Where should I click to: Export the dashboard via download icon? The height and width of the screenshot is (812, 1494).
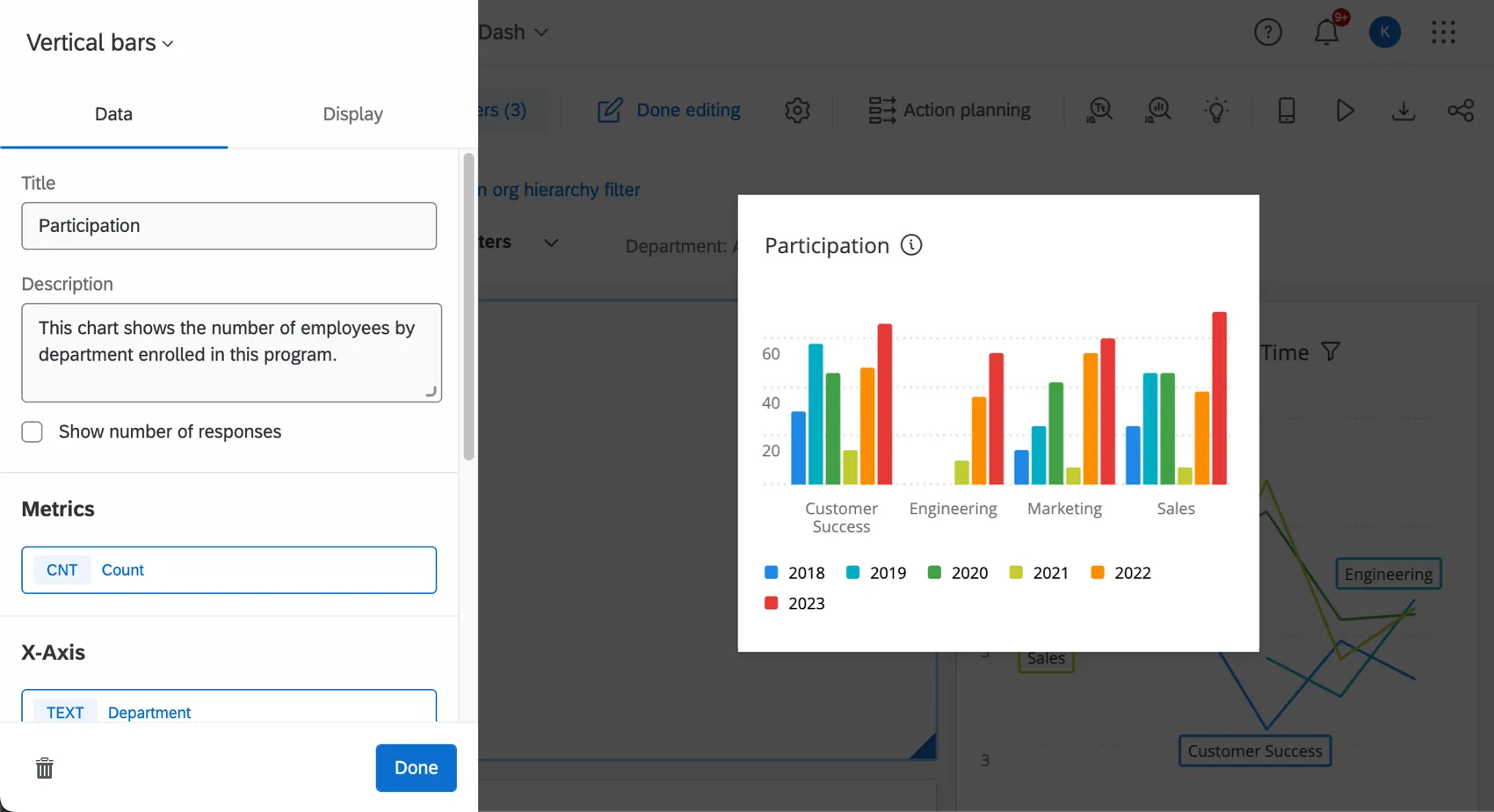tap(1403, 110)
